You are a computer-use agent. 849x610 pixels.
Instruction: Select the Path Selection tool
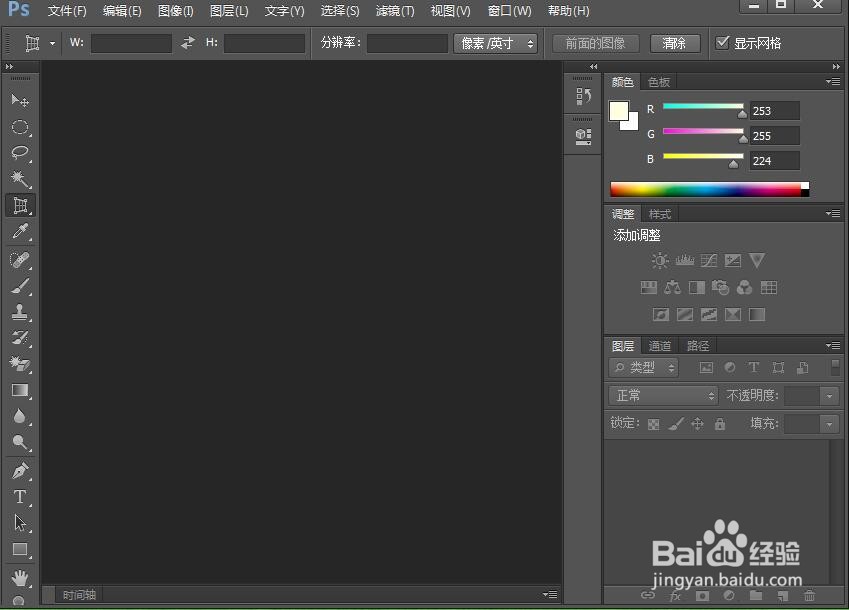20,523
